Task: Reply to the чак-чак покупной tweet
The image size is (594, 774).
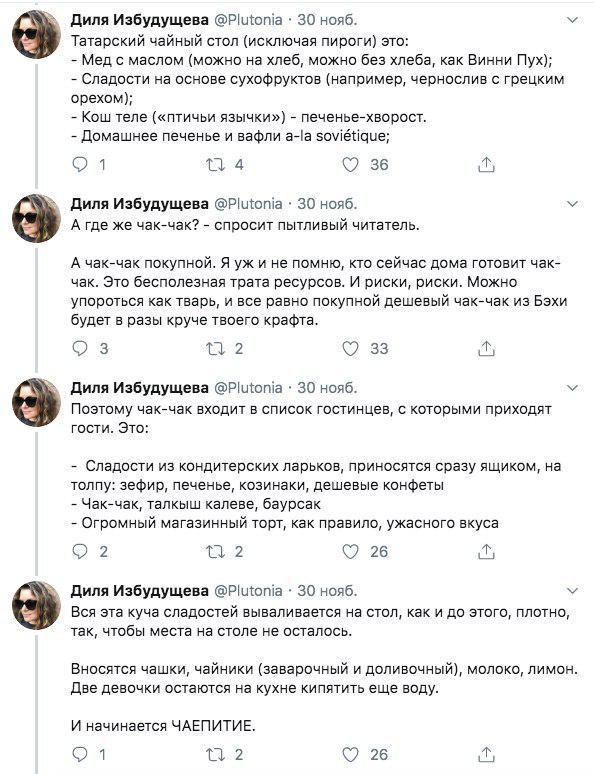Action: (x=80, y=348)
